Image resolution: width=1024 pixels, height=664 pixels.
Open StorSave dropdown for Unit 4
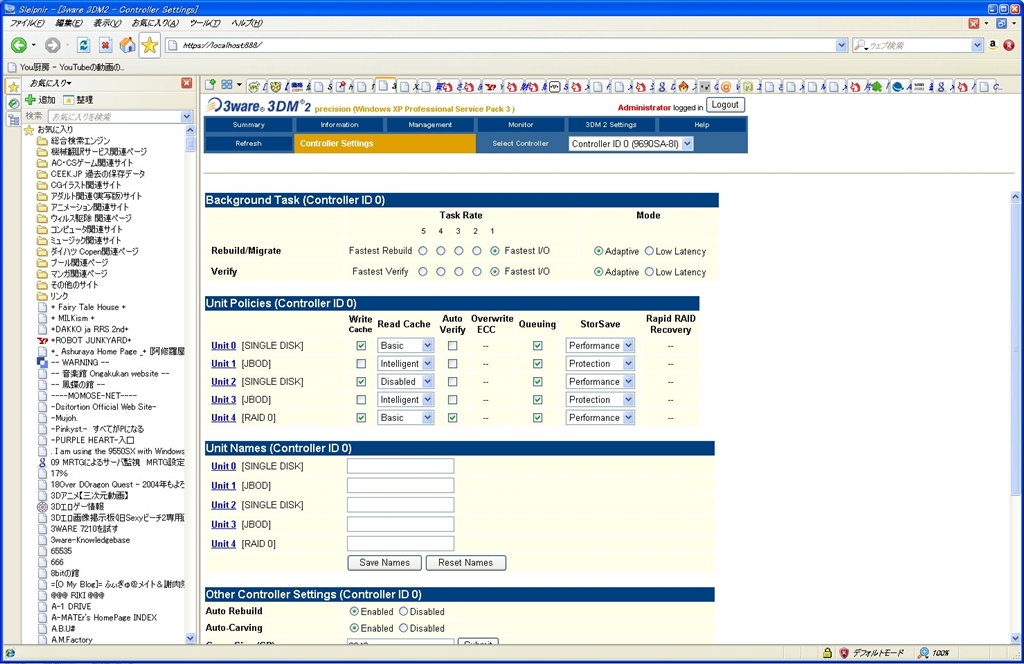click(600, 418)
